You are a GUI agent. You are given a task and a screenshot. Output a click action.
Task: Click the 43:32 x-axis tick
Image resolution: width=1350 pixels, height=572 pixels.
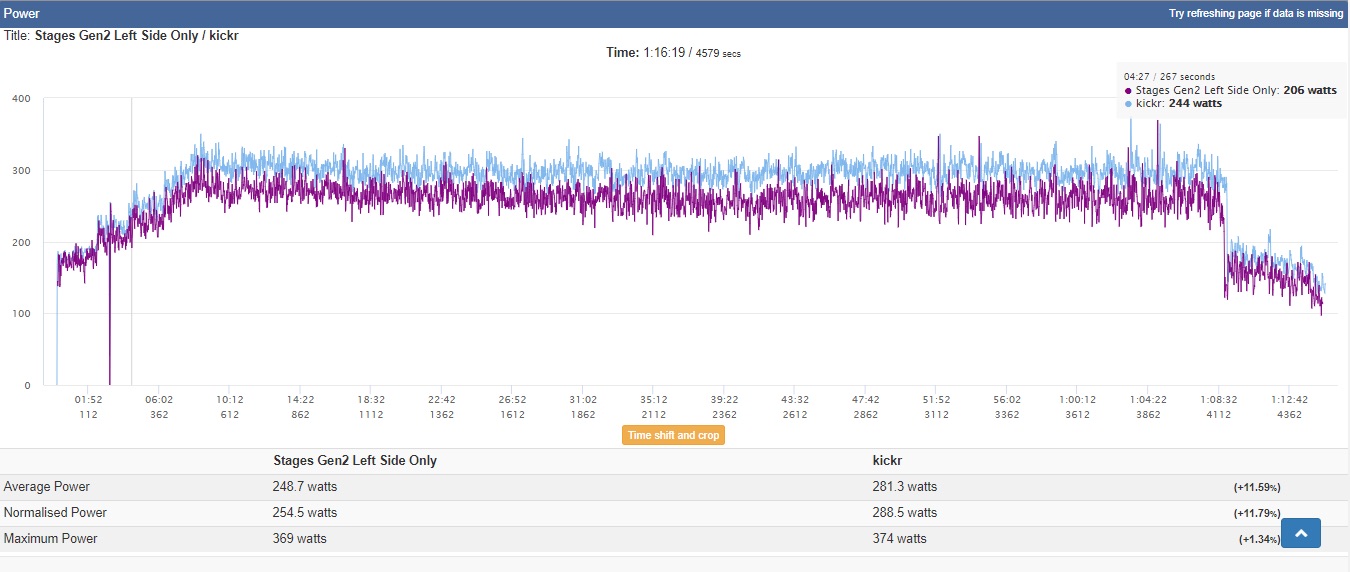click(x=795, y=400)
